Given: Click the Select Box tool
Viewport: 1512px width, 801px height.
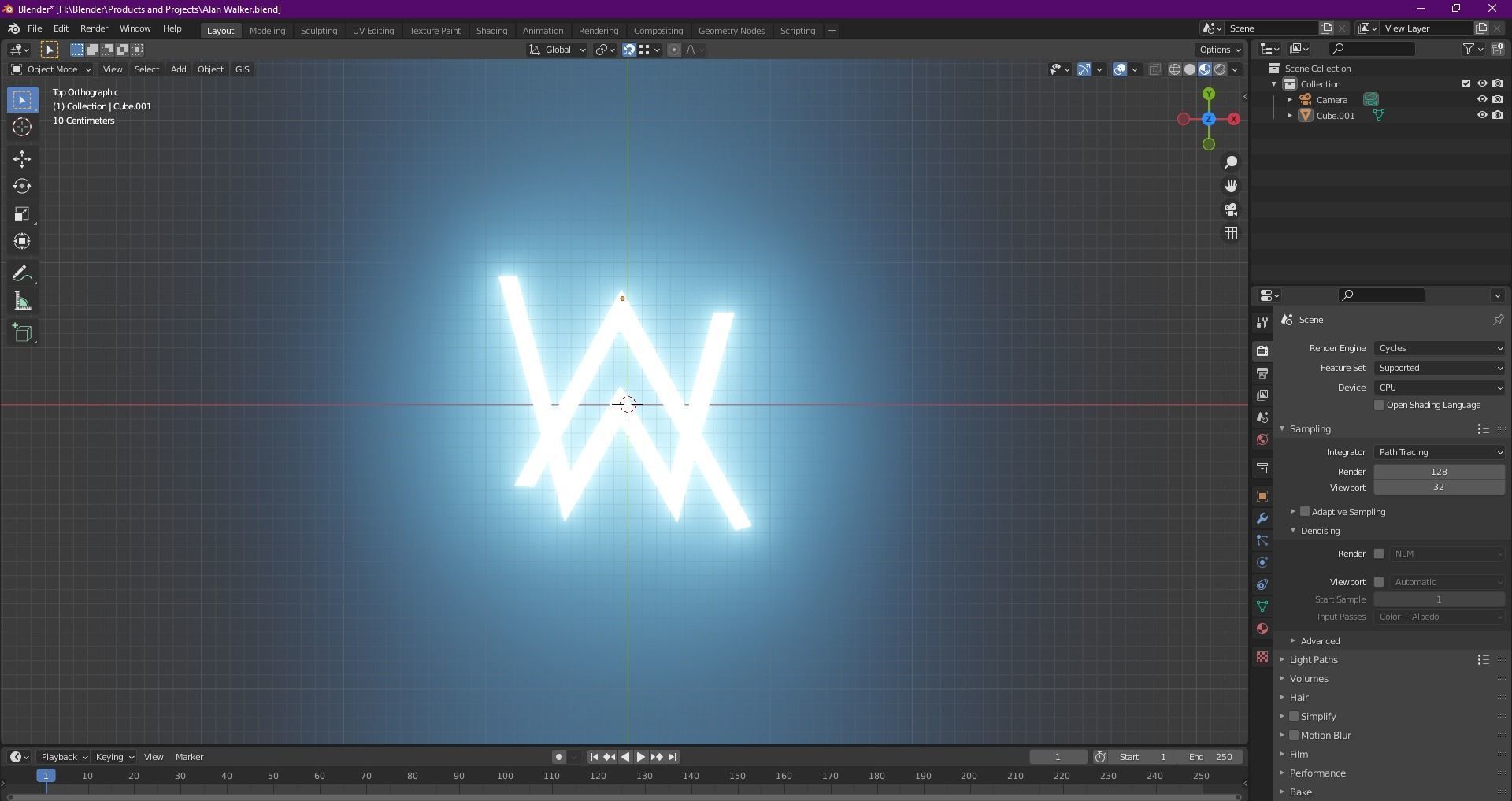Looking at the screenshot, I should coord(22,100).
